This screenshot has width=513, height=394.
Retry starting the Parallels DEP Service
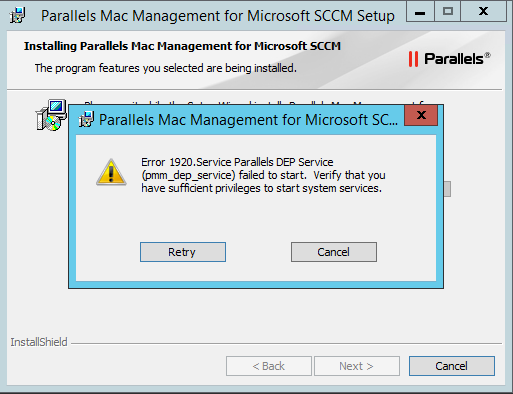pos(183,252)
